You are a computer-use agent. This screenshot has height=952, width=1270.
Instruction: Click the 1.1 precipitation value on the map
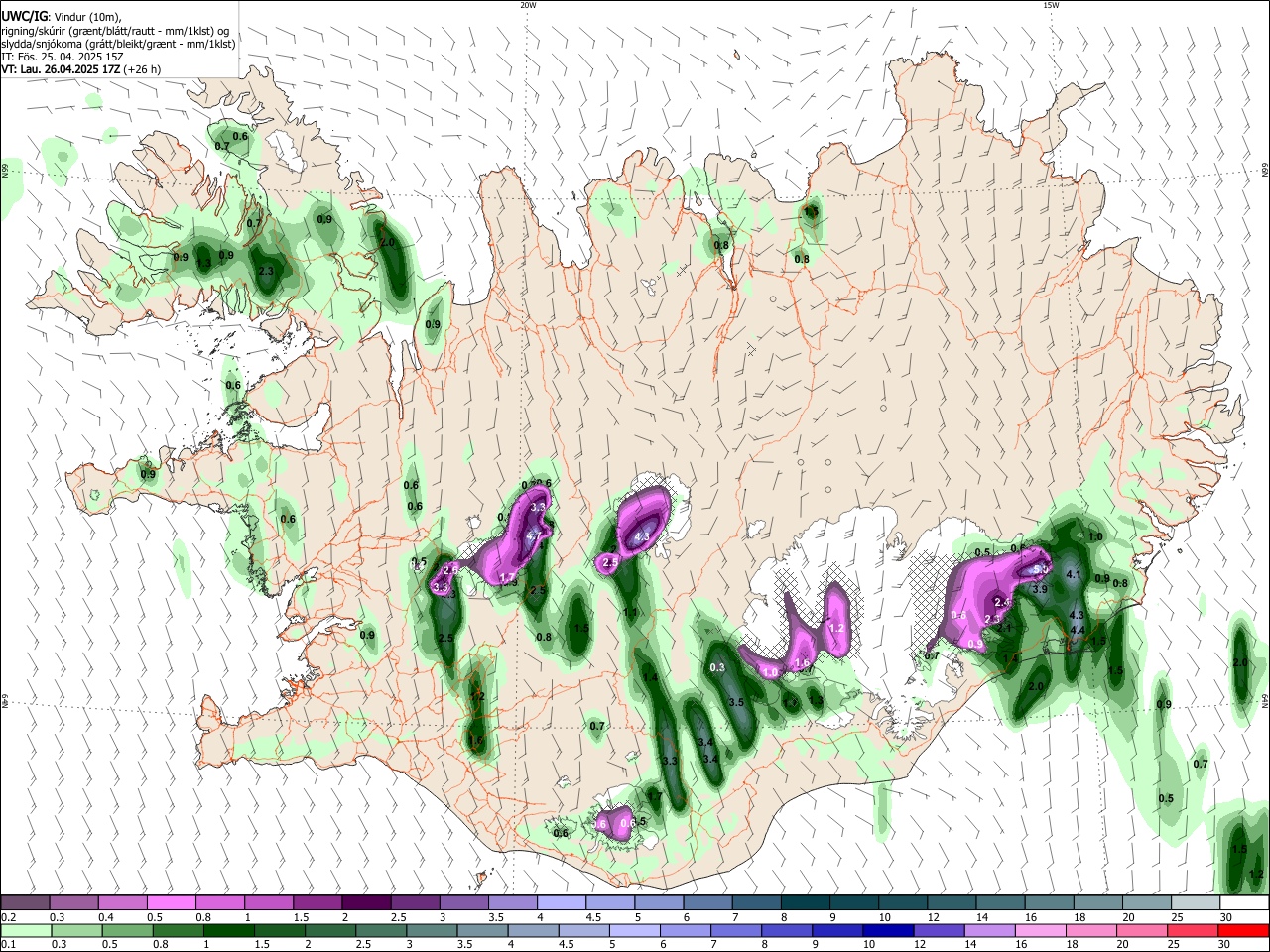tap(630, 613)
